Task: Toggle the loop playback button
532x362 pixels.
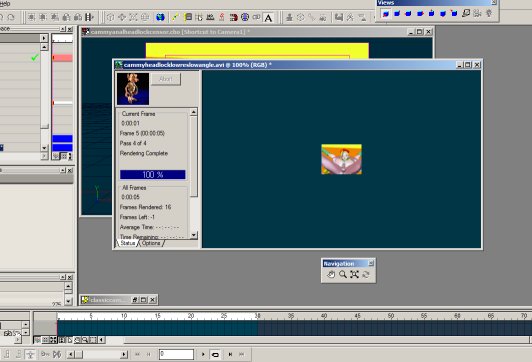Action: pos(215,355)
